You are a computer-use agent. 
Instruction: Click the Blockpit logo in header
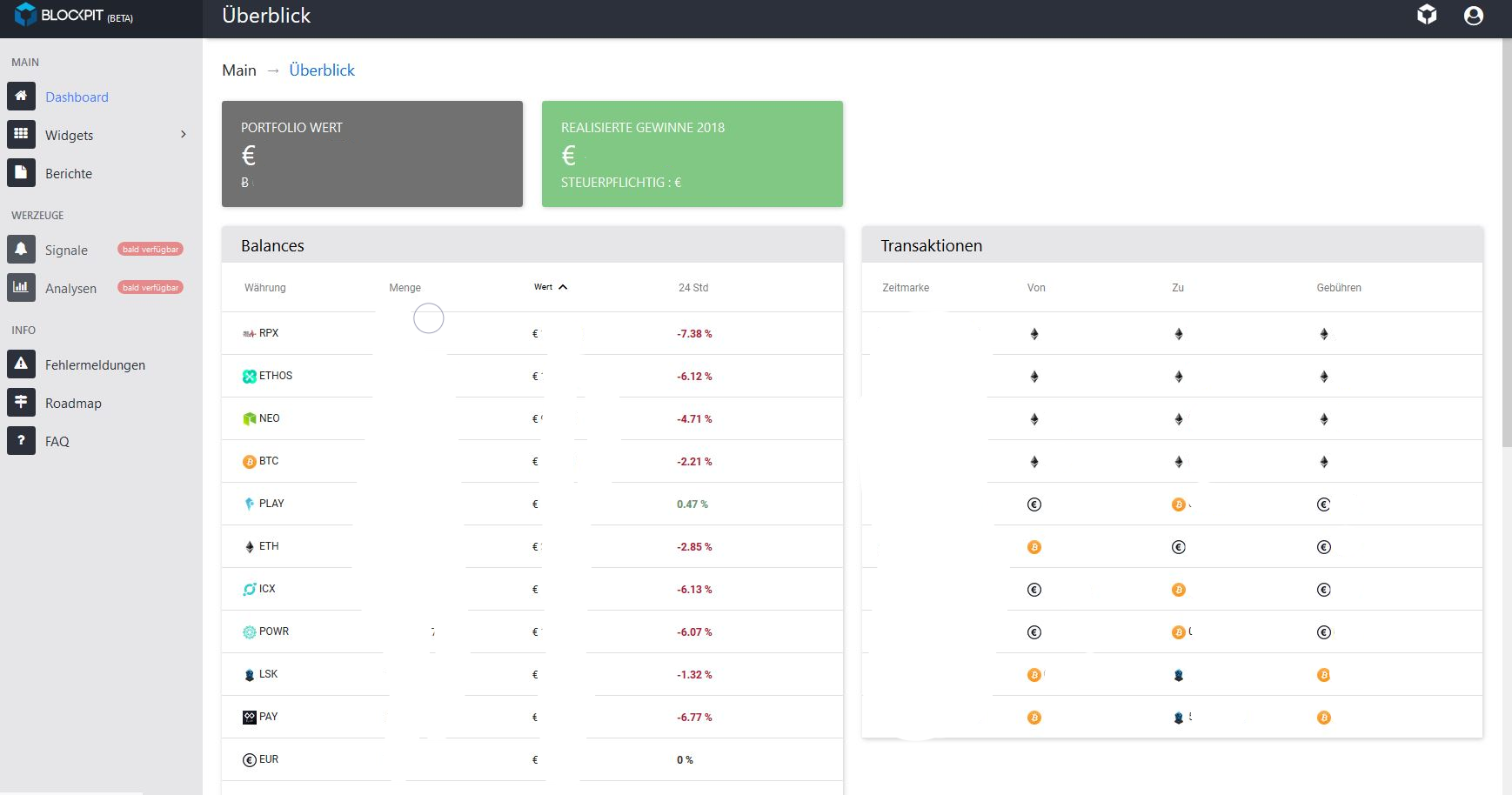coord(74,15)
